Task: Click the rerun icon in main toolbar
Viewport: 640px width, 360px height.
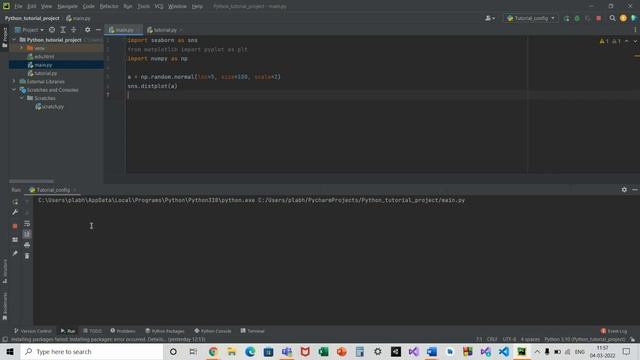Action: tap(566, 18)
